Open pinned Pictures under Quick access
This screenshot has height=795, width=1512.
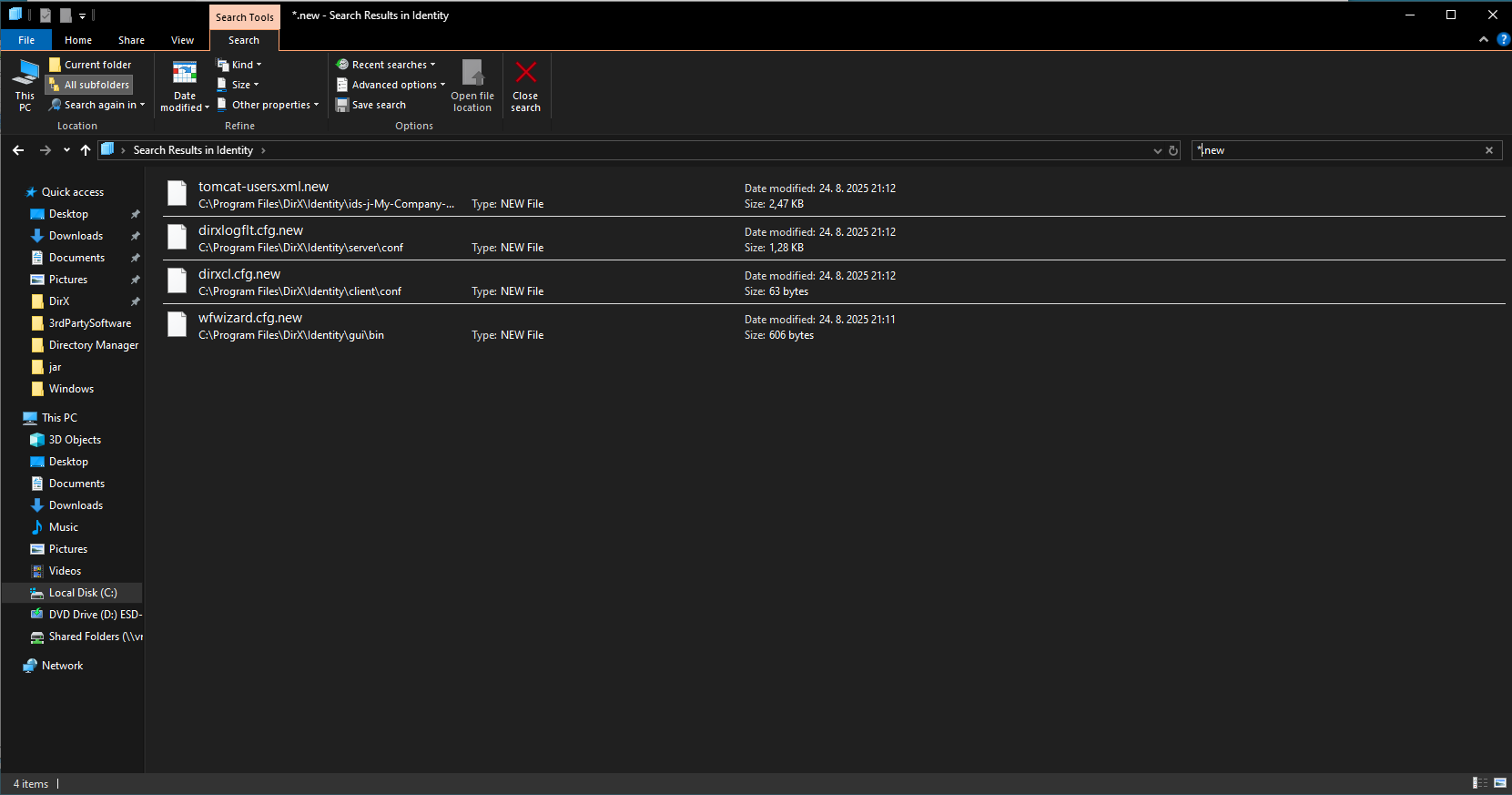68,280
